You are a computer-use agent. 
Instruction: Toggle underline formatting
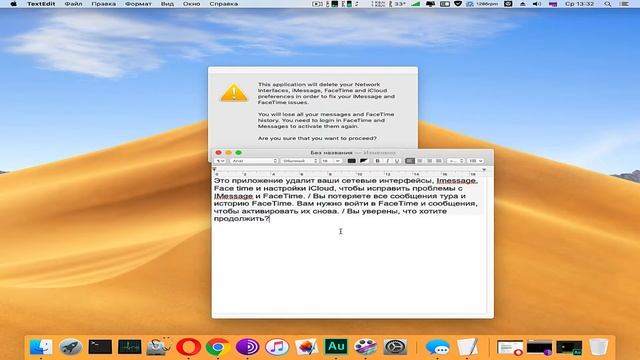[396, 161]
